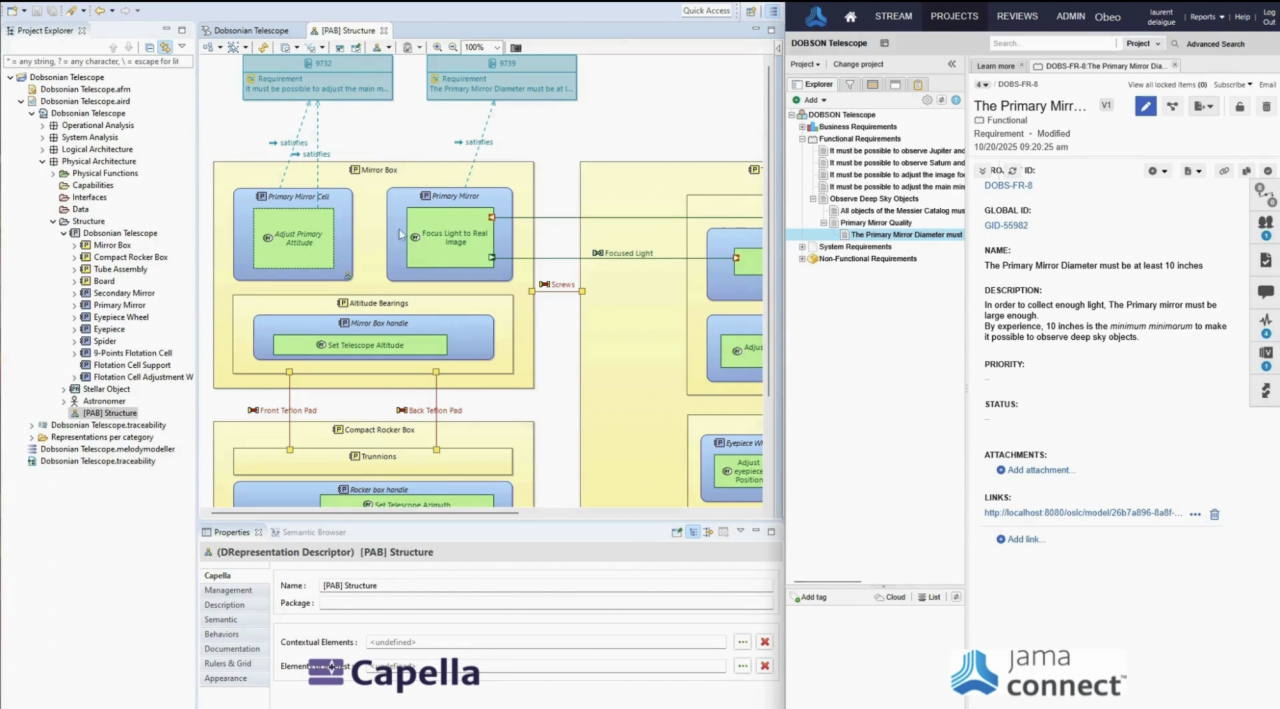Click the zoom out magnifier in diagram toolbar
This screenshot has height=709, width=1280.
pos(453,47)
